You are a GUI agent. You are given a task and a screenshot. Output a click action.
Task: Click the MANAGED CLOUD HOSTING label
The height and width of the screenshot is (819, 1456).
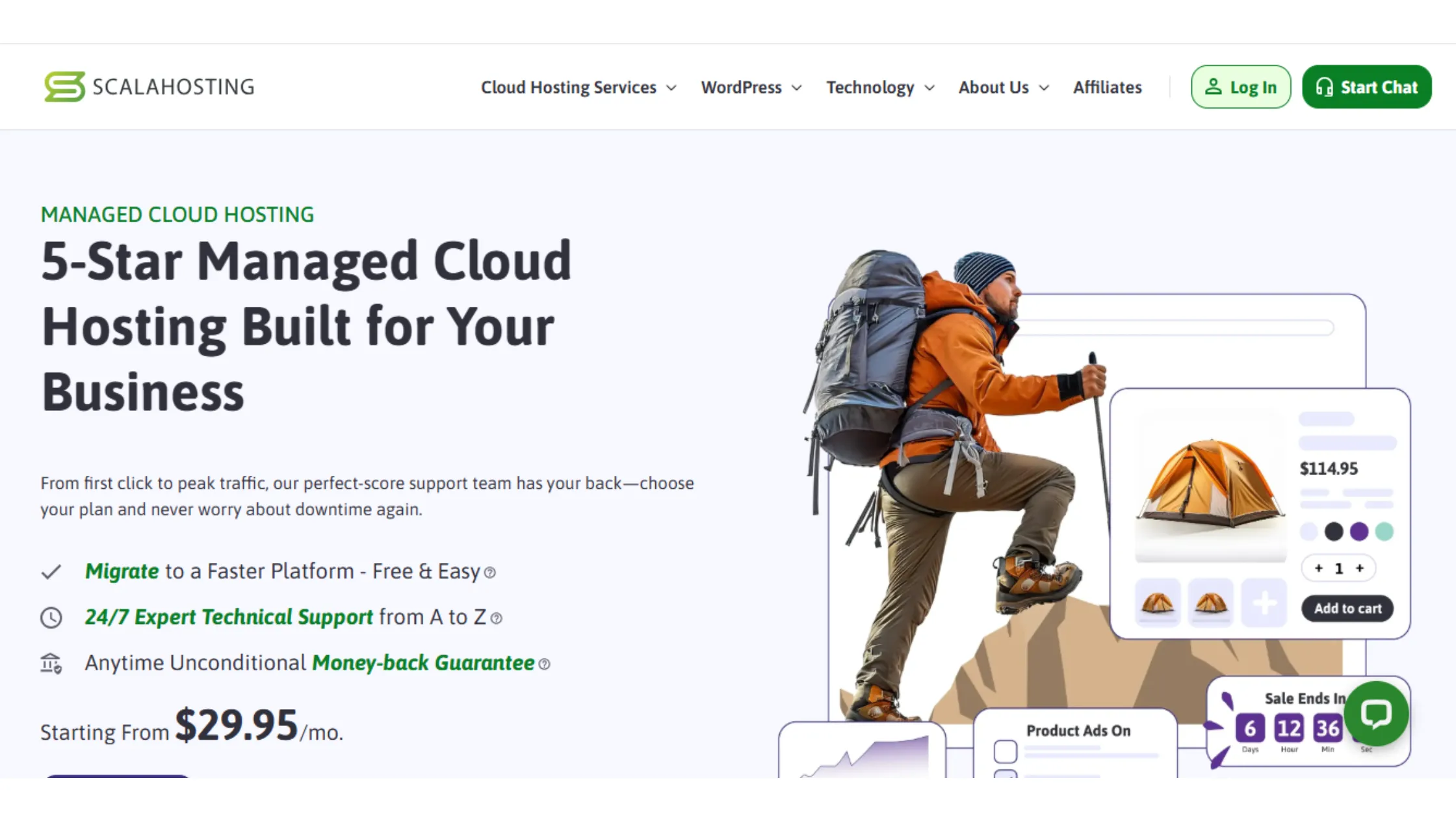(177, 214)
